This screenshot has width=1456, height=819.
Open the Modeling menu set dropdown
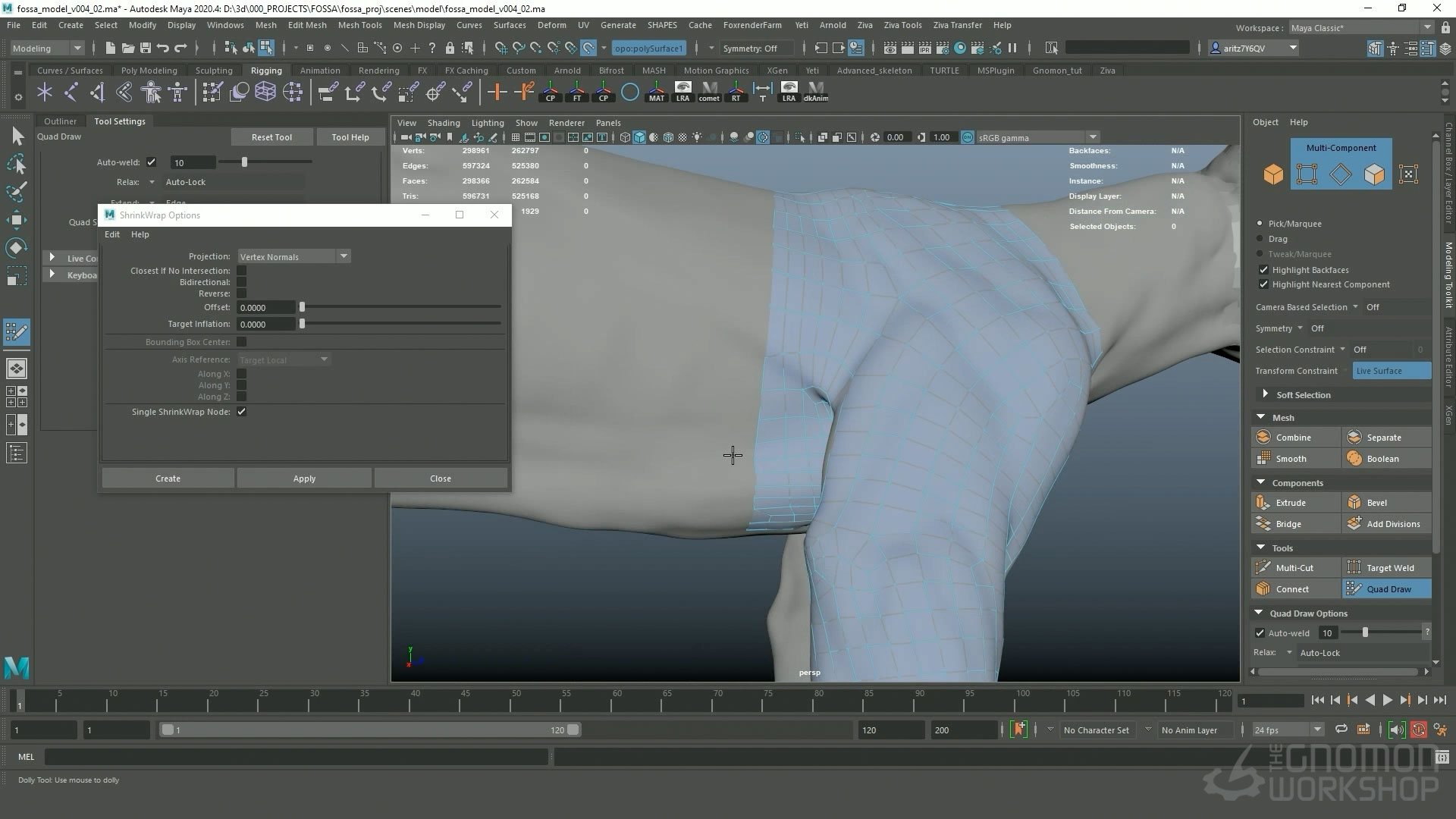47,48
